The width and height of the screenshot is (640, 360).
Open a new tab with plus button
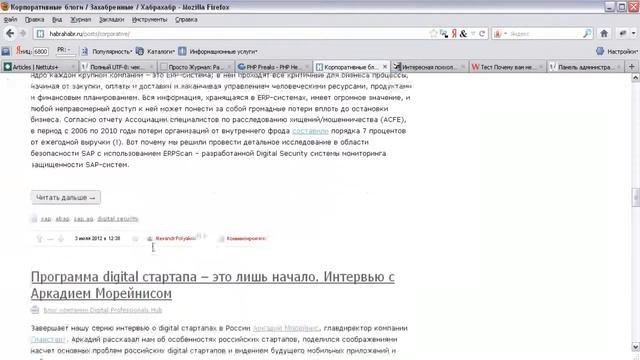631,67
